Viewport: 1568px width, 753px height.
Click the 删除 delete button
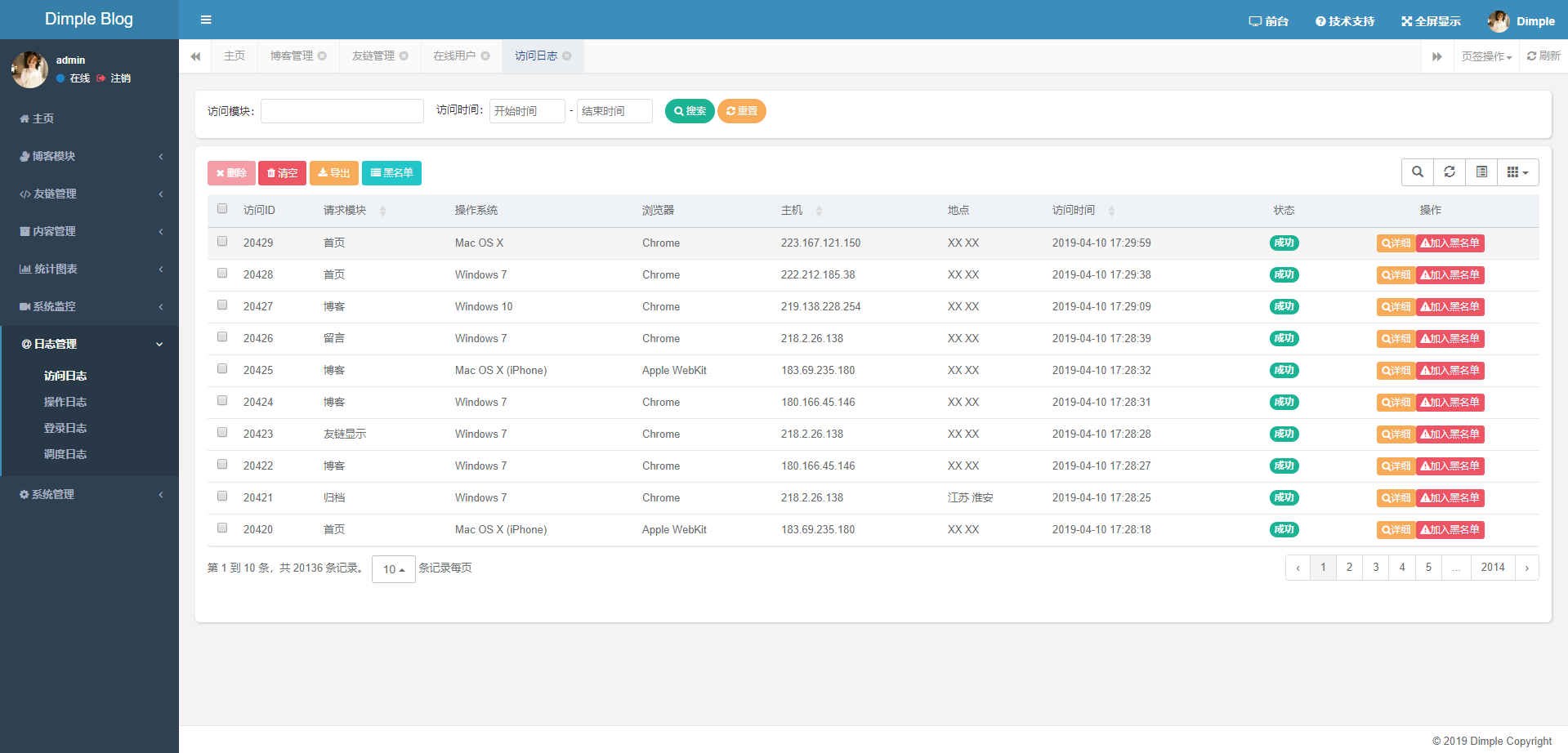click(x=231, y=173)
